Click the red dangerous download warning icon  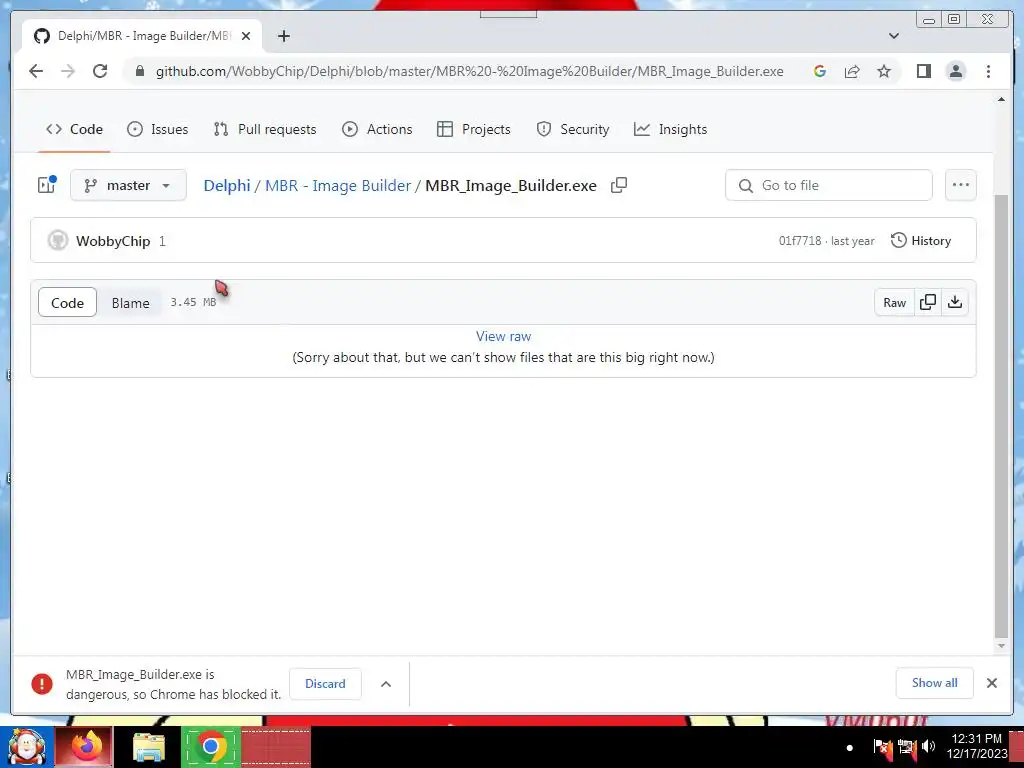pos(42,684)
